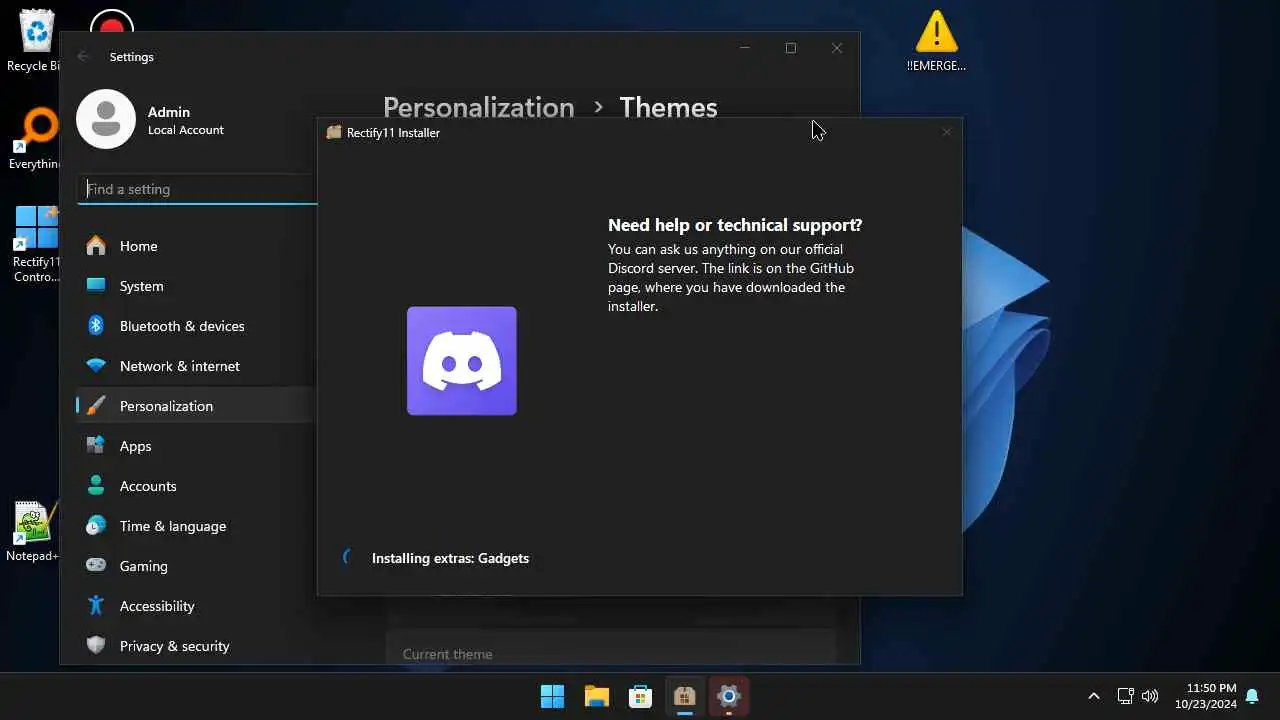1280x720 pixels.
Task: Close the Rectify11 Installer window
Action: [x=946, y=132]
